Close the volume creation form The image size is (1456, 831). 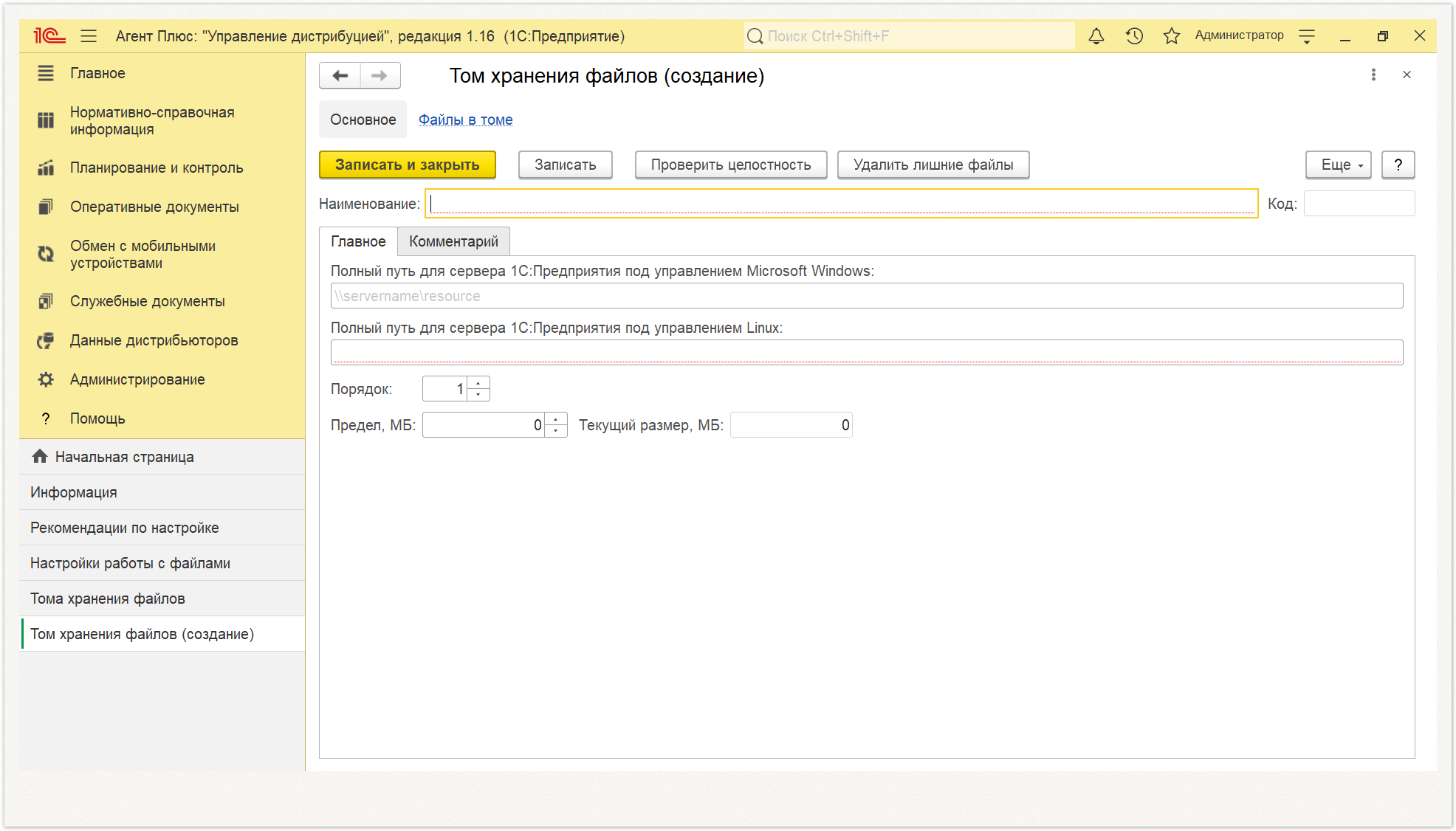pos(1407,75)
